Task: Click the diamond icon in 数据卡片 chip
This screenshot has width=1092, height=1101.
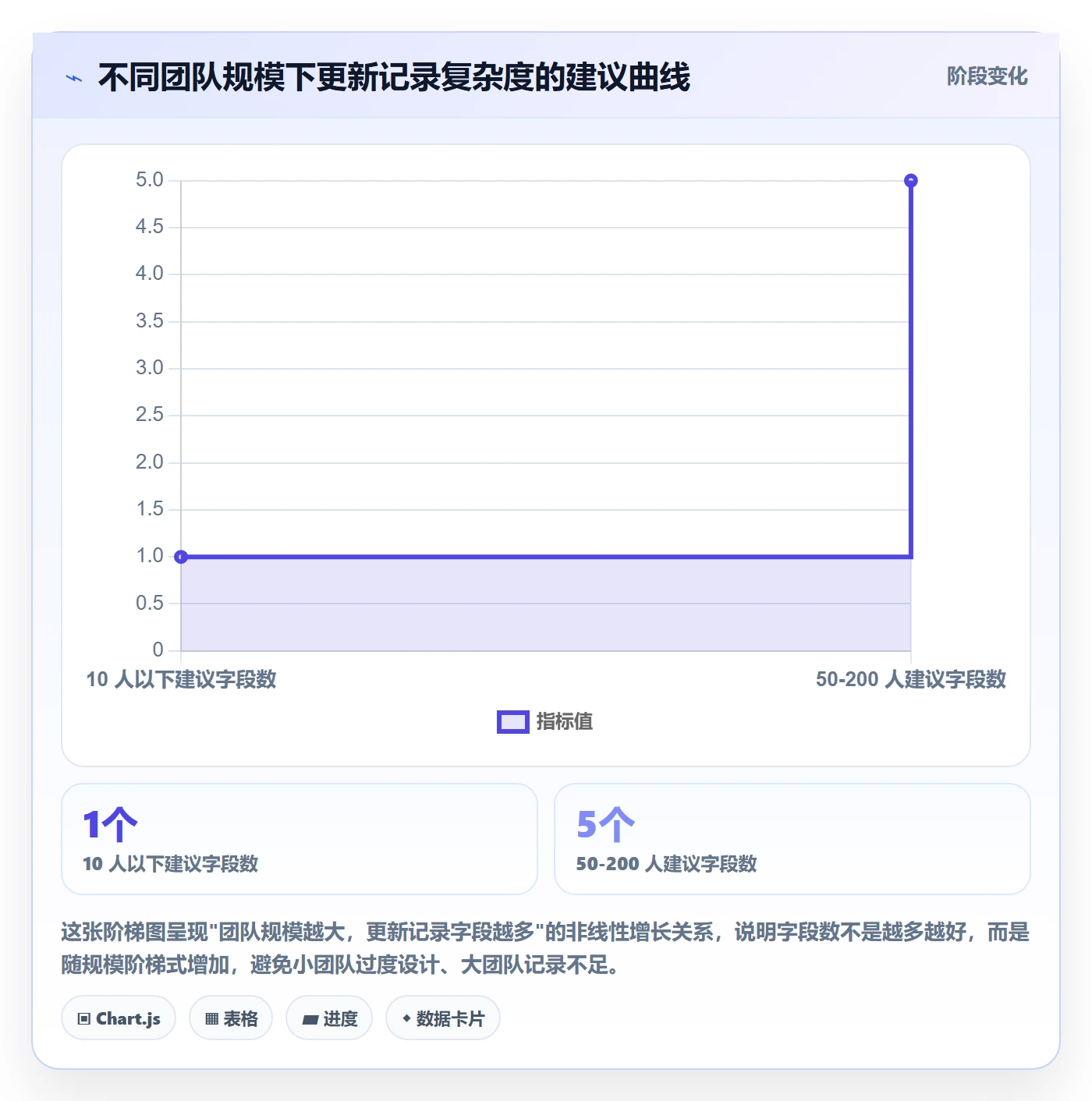Action: (406, 1018)
